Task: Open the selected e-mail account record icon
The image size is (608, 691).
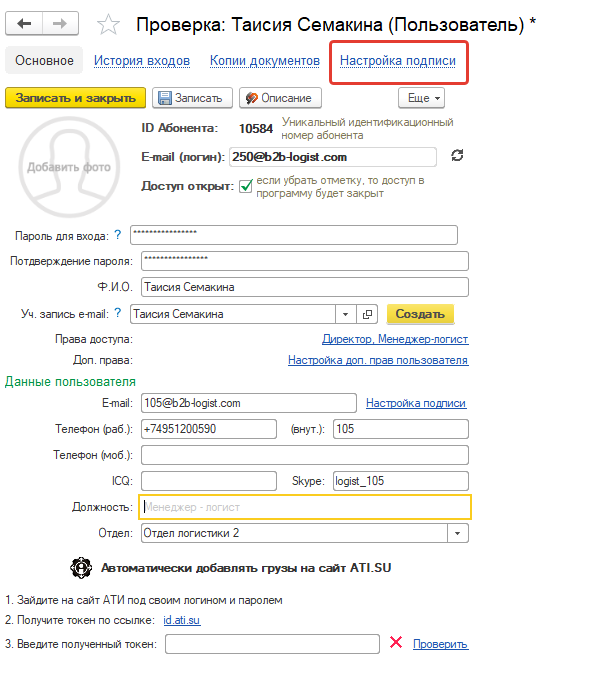Action: (x=367, y=314)
